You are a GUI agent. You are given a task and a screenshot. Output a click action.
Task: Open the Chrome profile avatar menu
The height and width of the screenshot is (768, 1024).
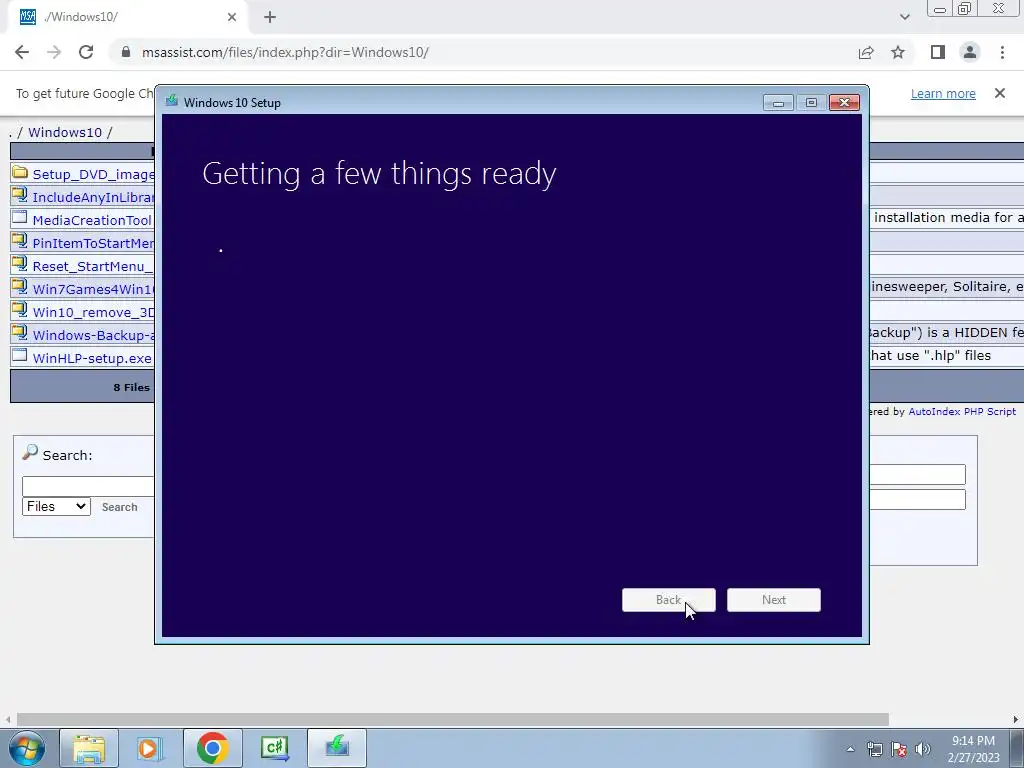coord(970,52)
